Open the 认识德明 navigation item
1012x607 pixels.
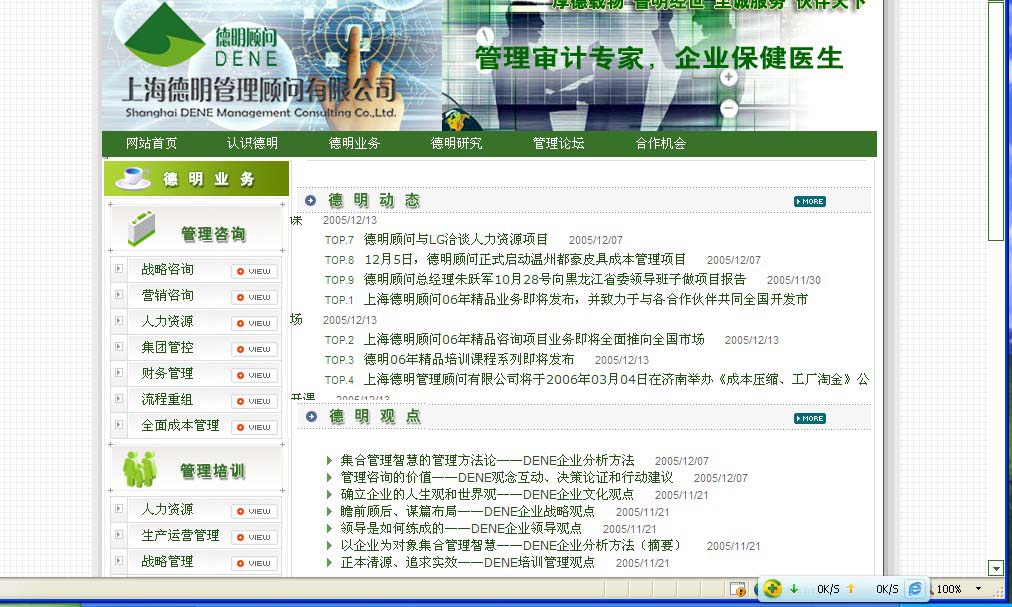coord(252,143)
